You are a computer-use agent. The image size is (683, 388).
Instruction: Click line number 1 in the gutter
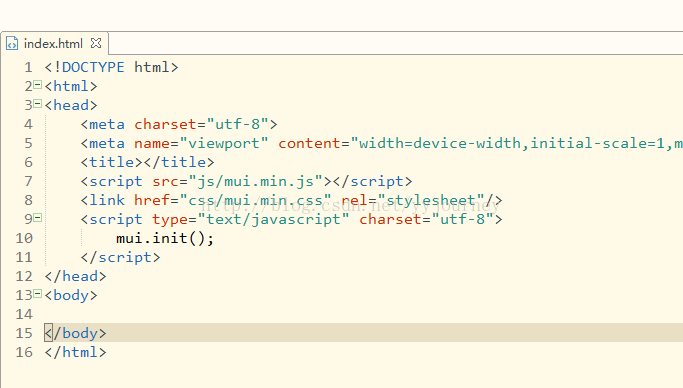28,67
